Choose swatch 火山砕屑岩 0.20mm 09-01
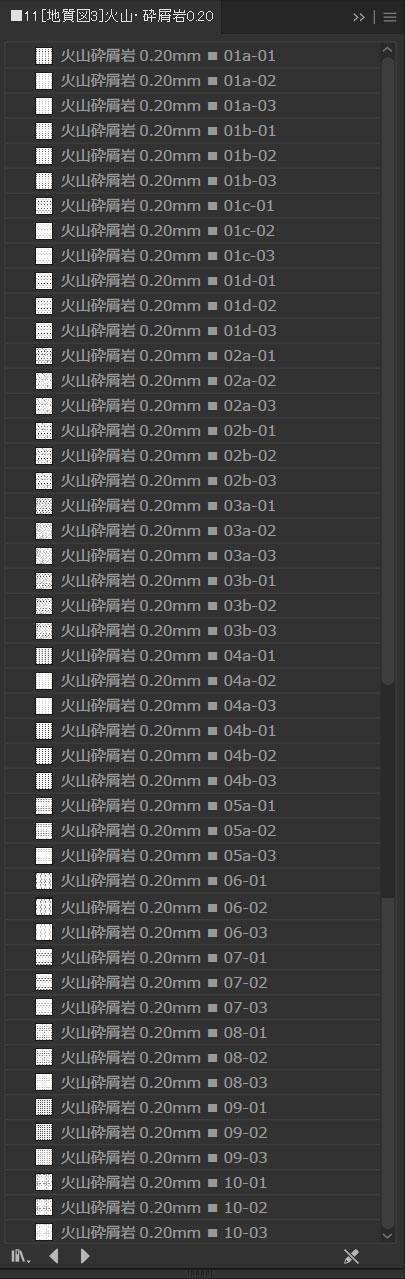This screenshot has height=1279, width=405. pos(192,1107)
